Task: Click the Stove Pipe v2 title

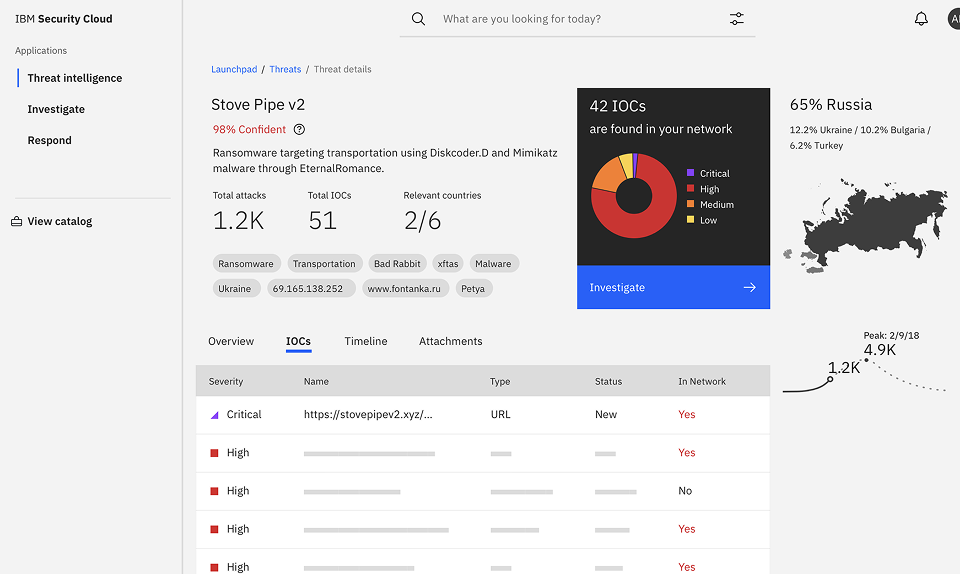Action: 258,105
